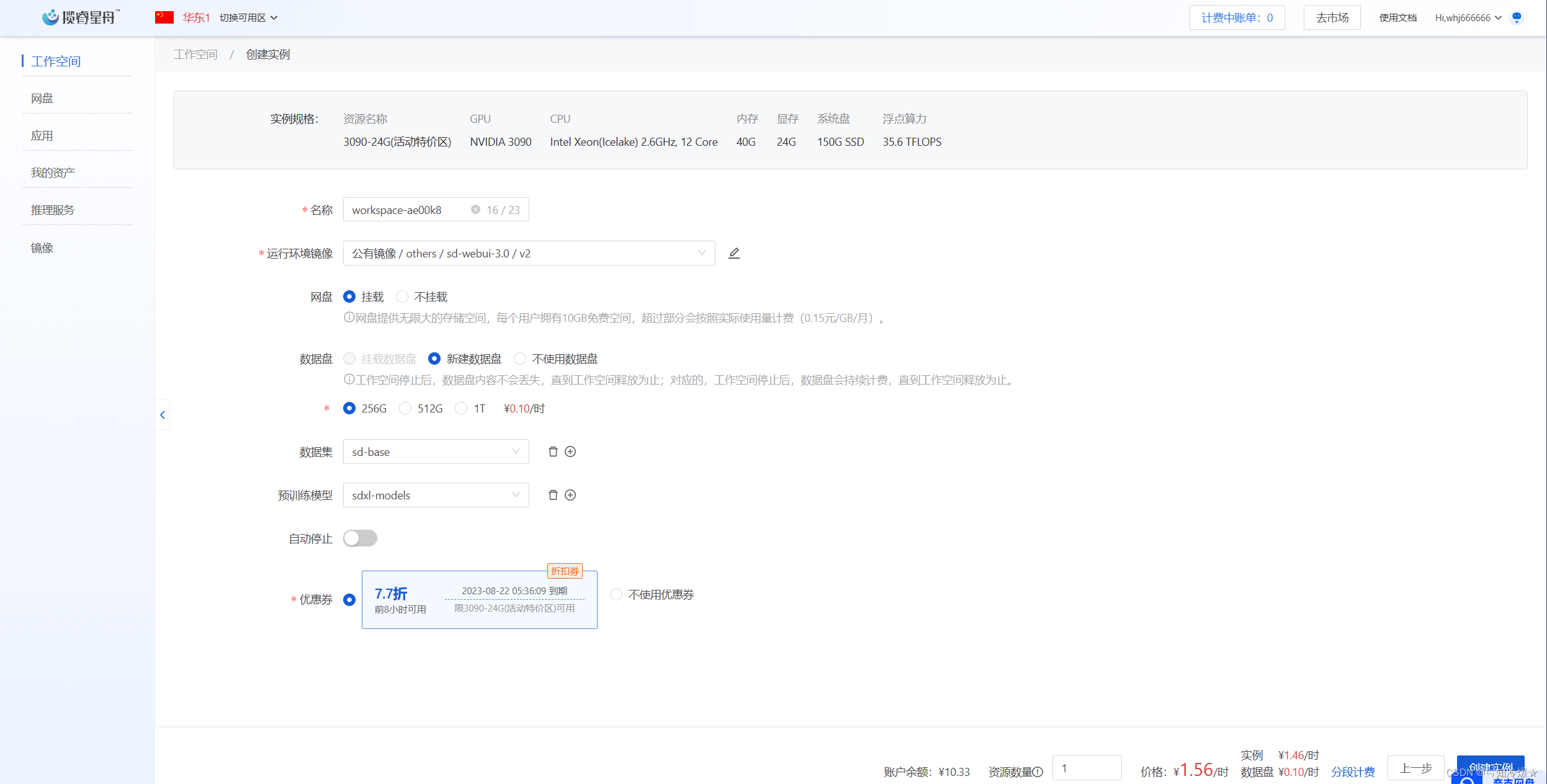
Task: Open 应用 in the sidebar
Action: tap(42, 135)
